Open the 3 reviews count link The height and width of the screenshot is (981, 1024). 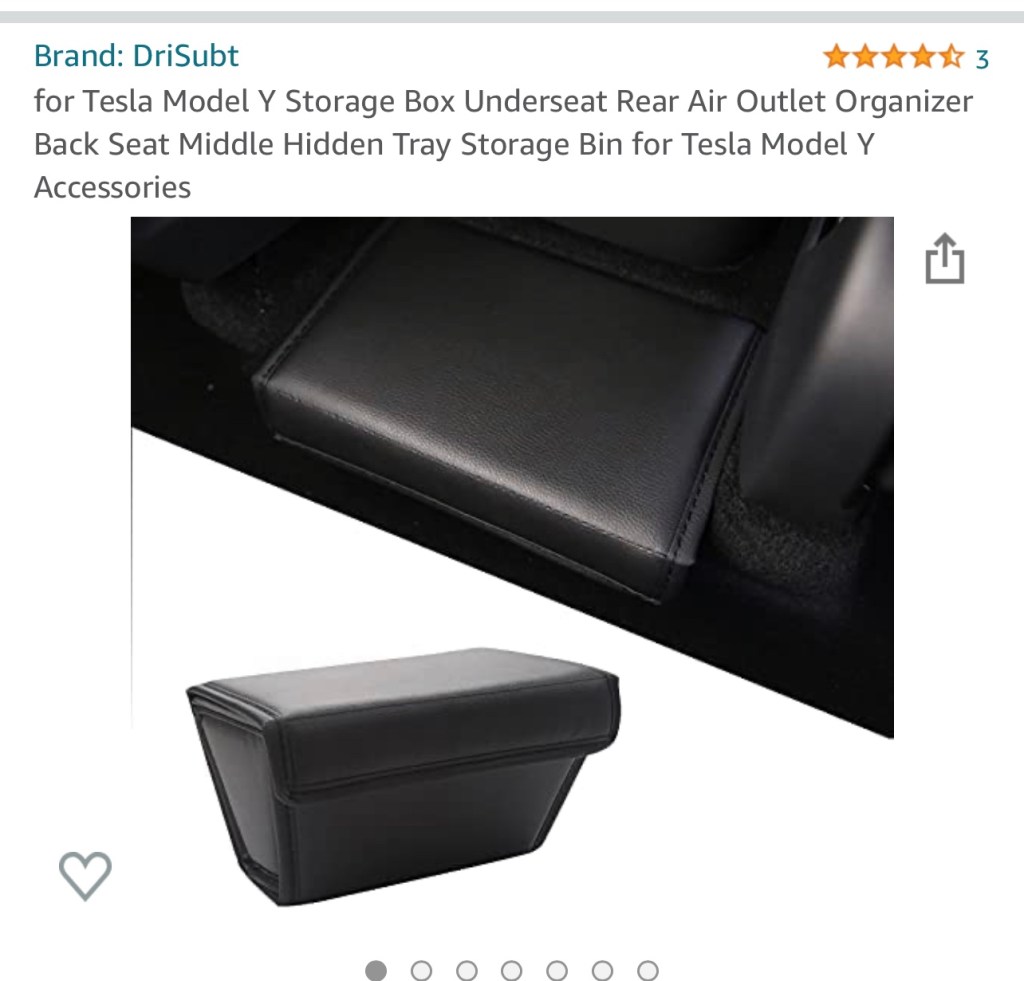pos(982,59)
